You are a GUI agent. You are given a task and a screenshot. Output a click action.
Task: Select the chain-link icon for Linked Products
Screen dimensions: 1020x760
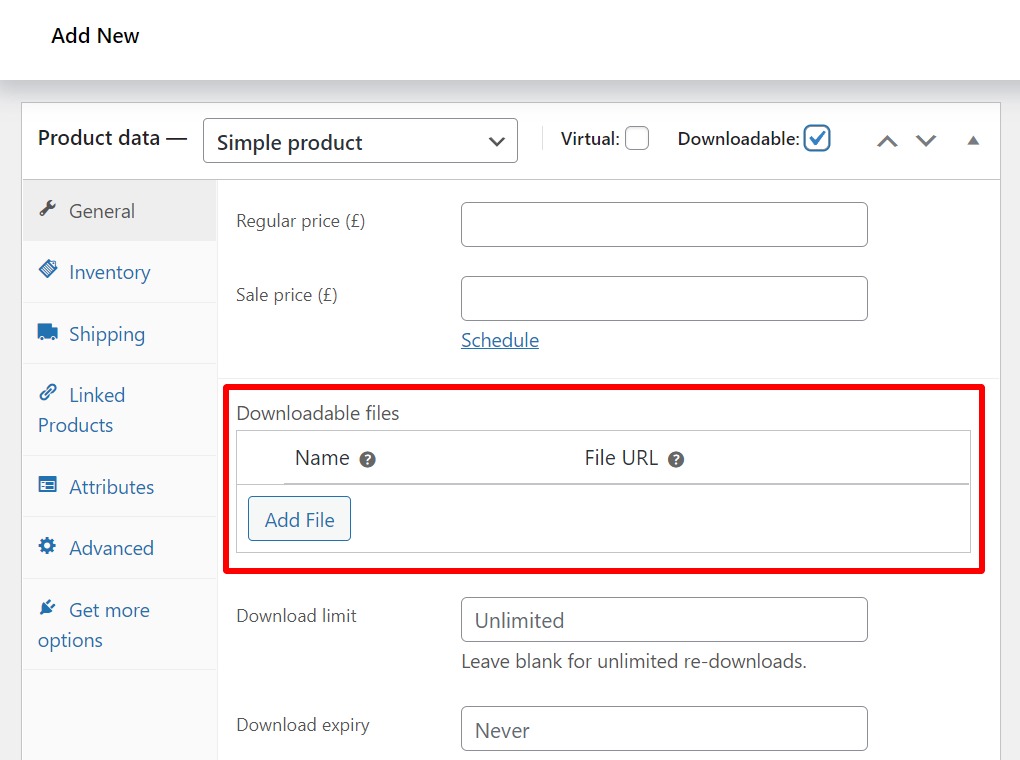click(47, 394)
